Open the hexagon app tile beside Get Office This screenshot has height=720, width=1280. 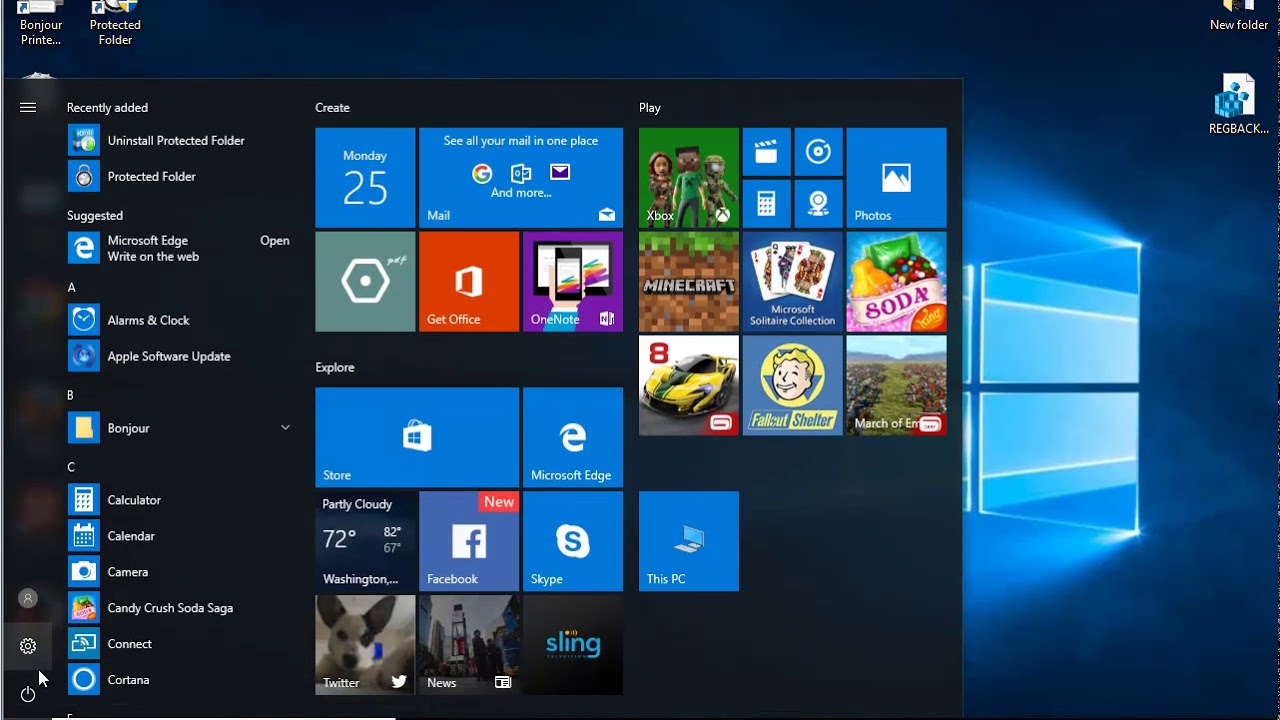(365, 282)
